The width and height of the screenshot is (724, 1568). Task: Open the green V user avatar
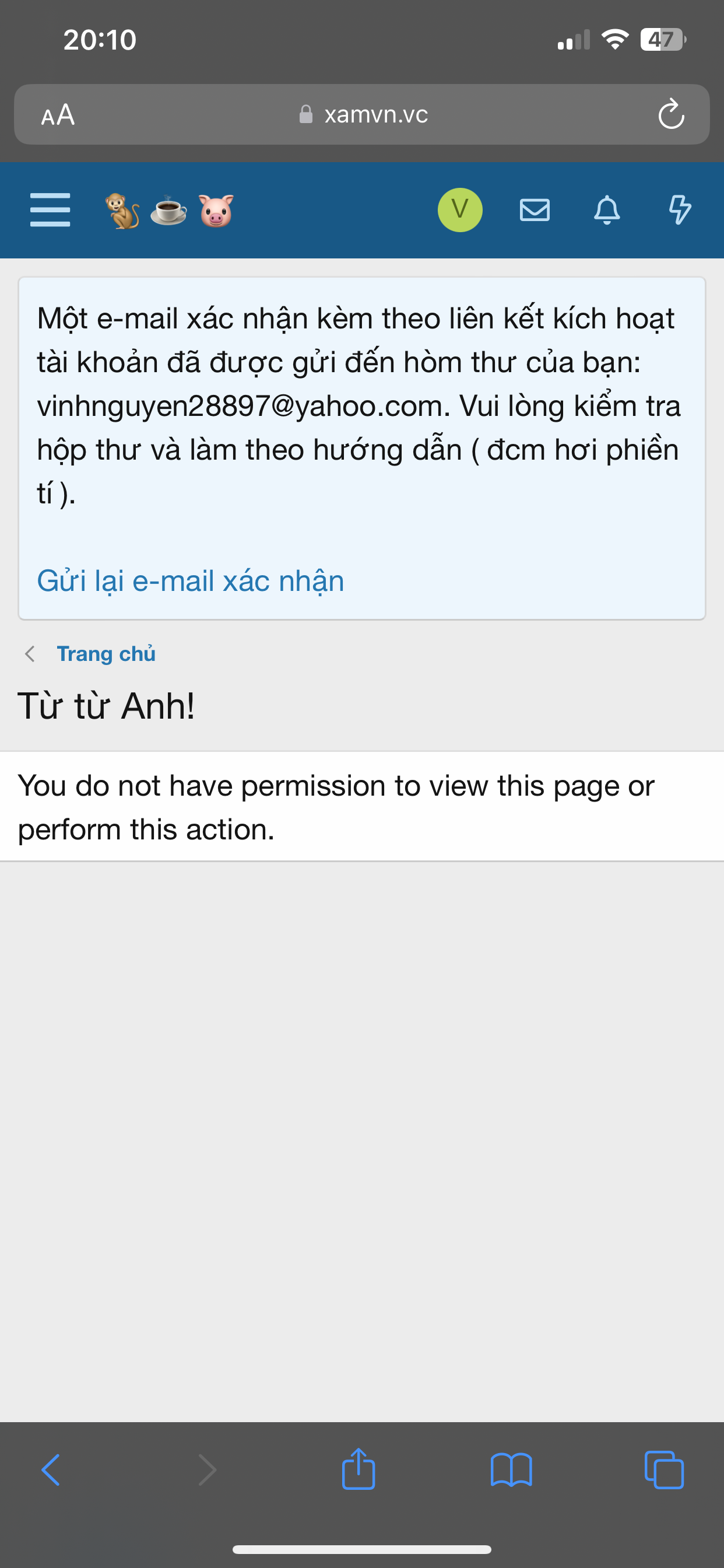(x=460, y=210)
